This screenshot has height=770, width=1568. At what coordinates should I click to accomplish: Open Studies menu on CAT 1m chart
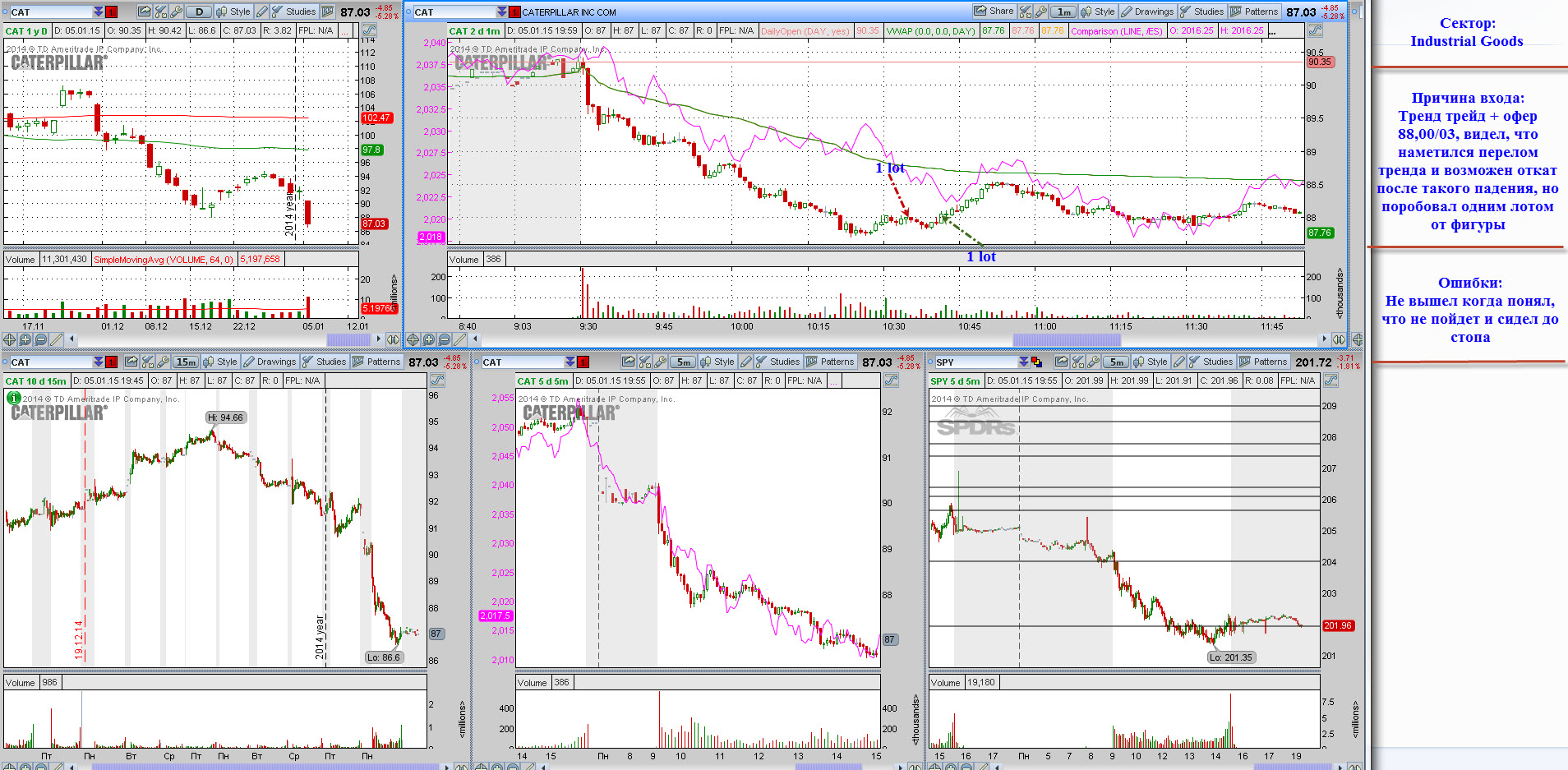[1202, 12]
